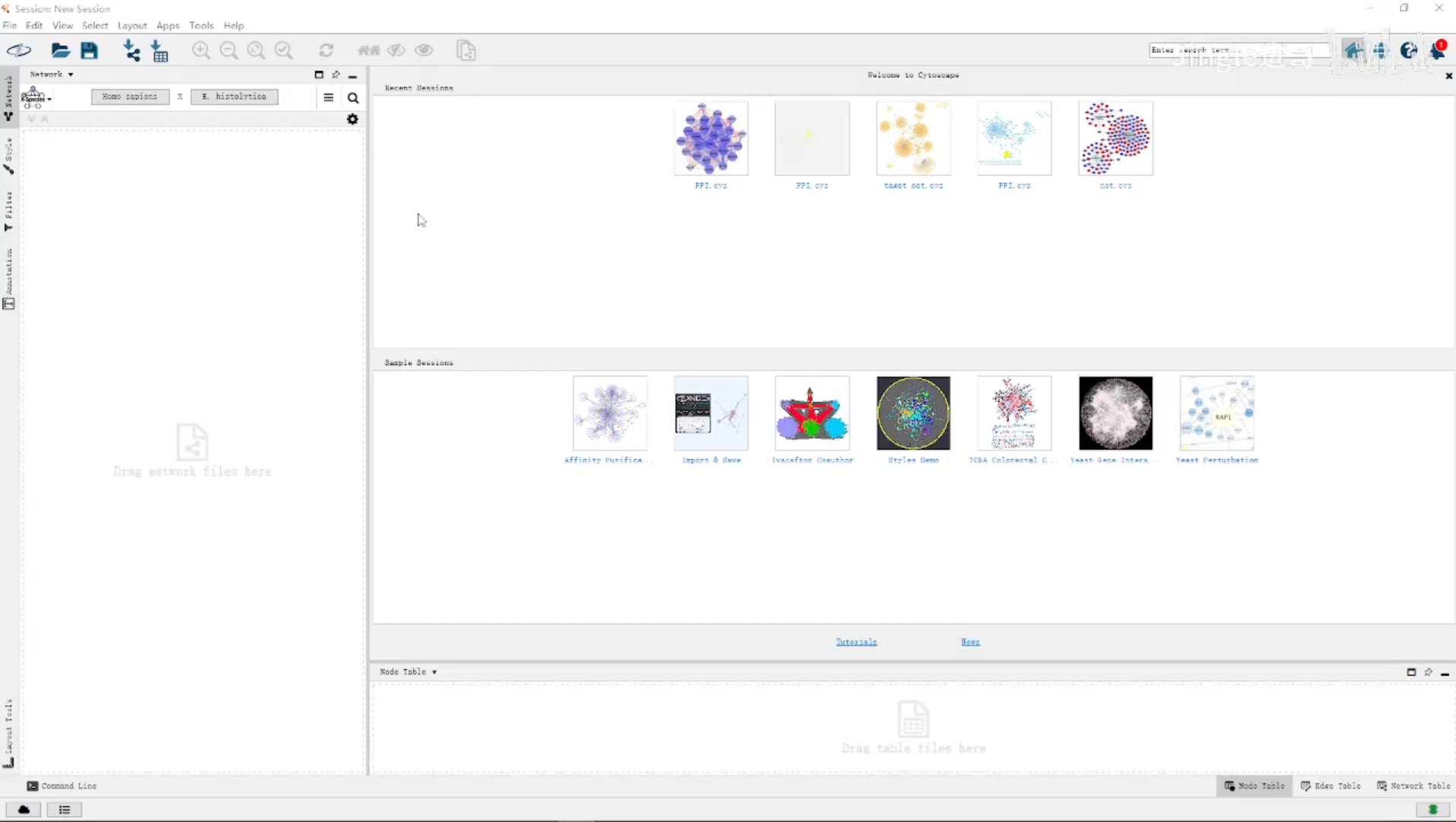The image size is (1456, 822).
Task: Click the Zoom Out magnifier icon
Action: pos(228,51)
